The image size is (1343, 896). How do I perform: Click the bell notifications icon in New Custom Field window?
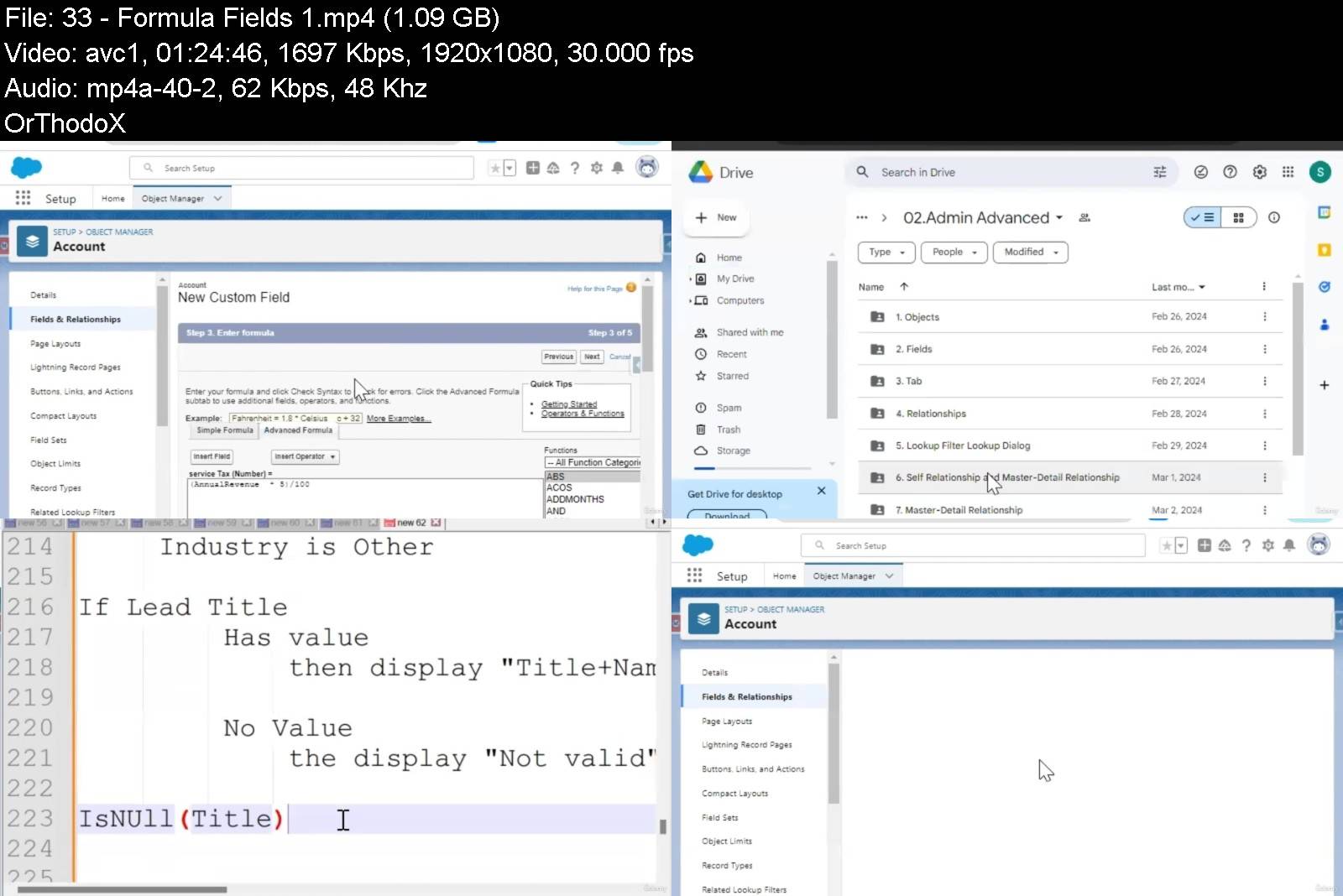[x=618, y=168]
